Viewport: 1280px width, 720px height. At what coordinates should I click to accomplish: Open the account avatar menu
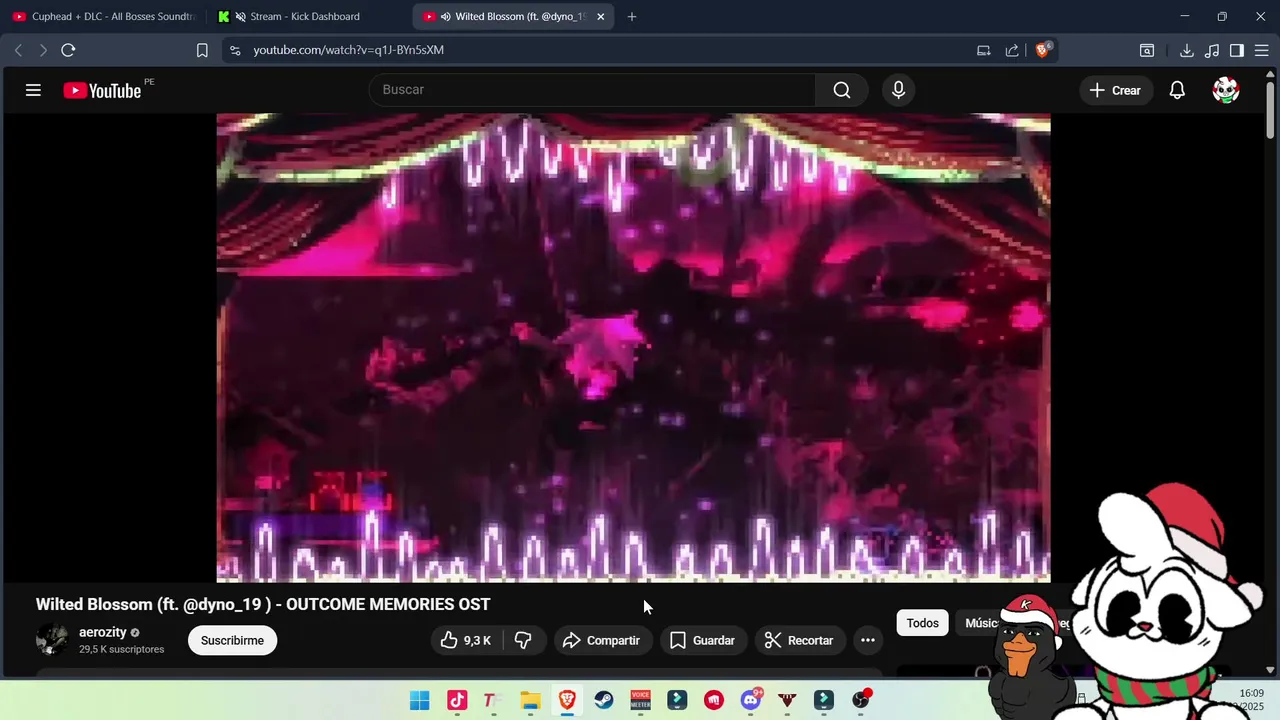coord(1226,90)
